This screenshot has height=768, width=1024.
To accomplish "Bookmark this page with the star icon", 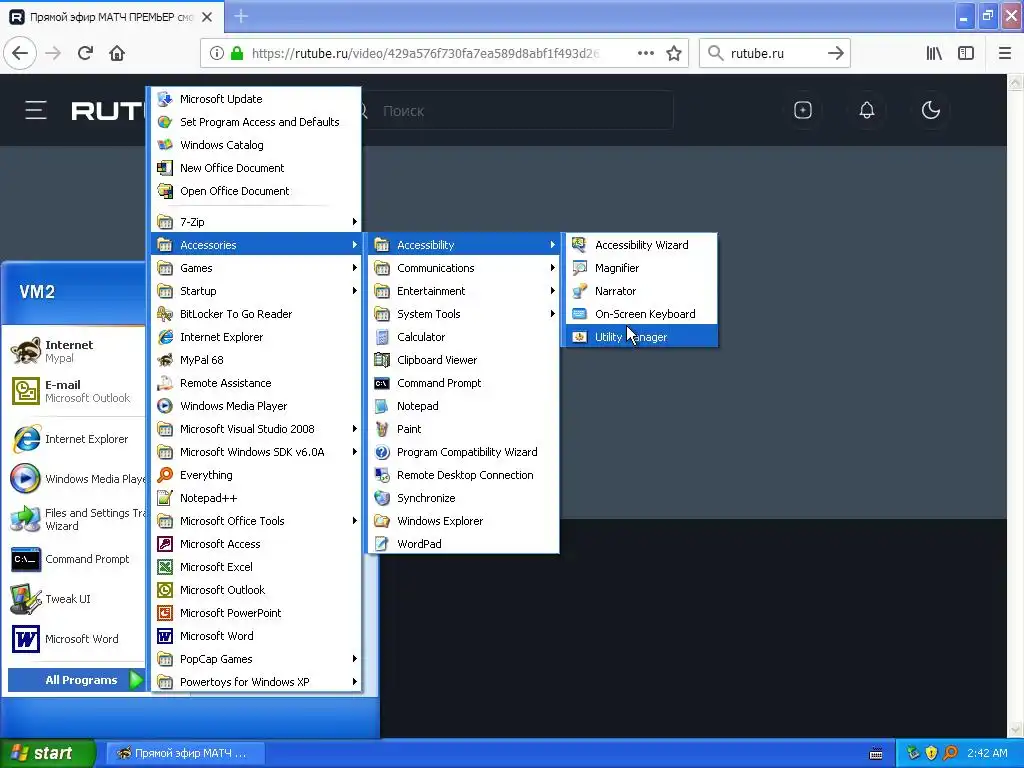I will click(x=674, y=54).
